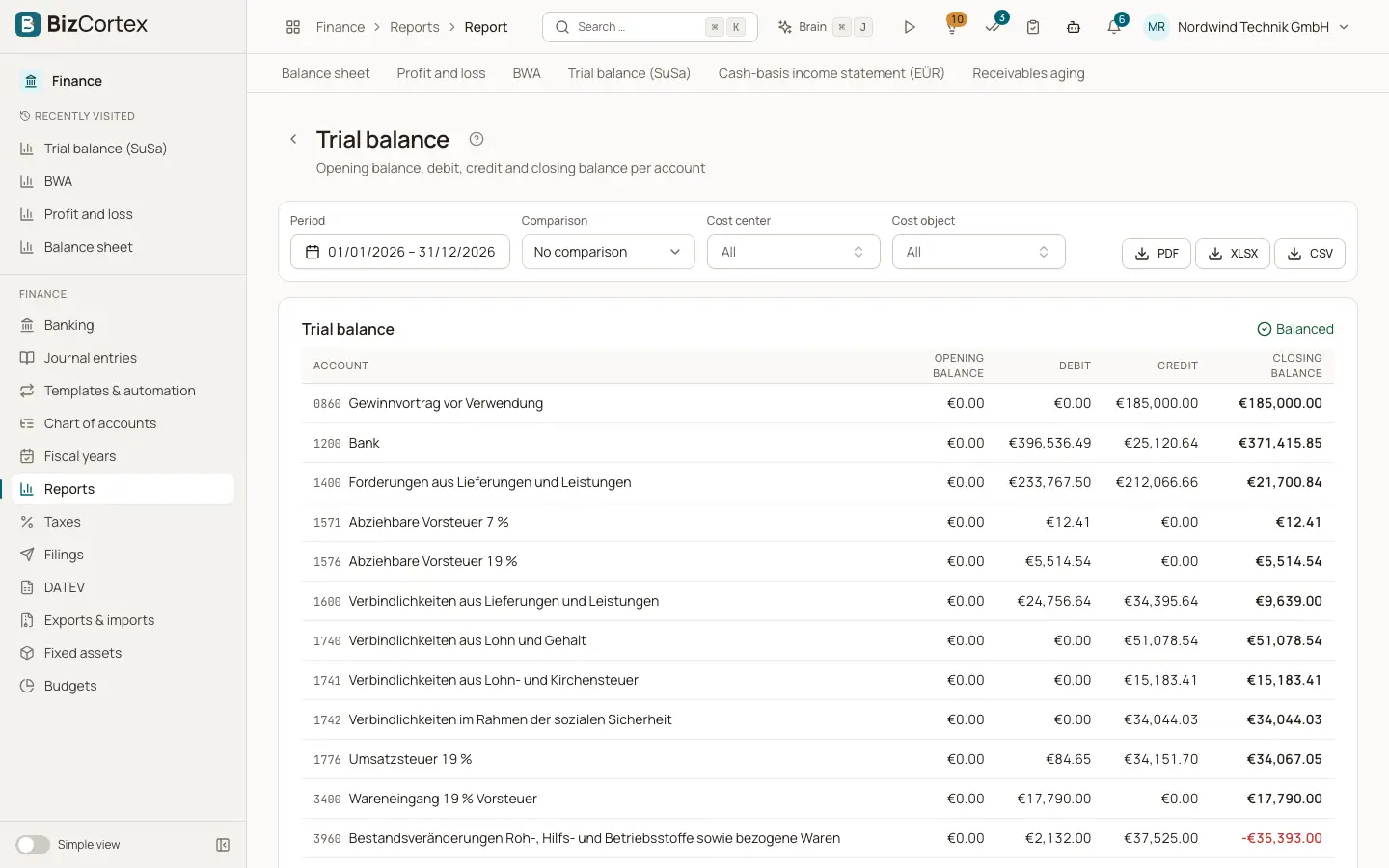This screenshot has height=868, width=1389.
Task: Click the play icon in top bar
Action: coord(909,27)
